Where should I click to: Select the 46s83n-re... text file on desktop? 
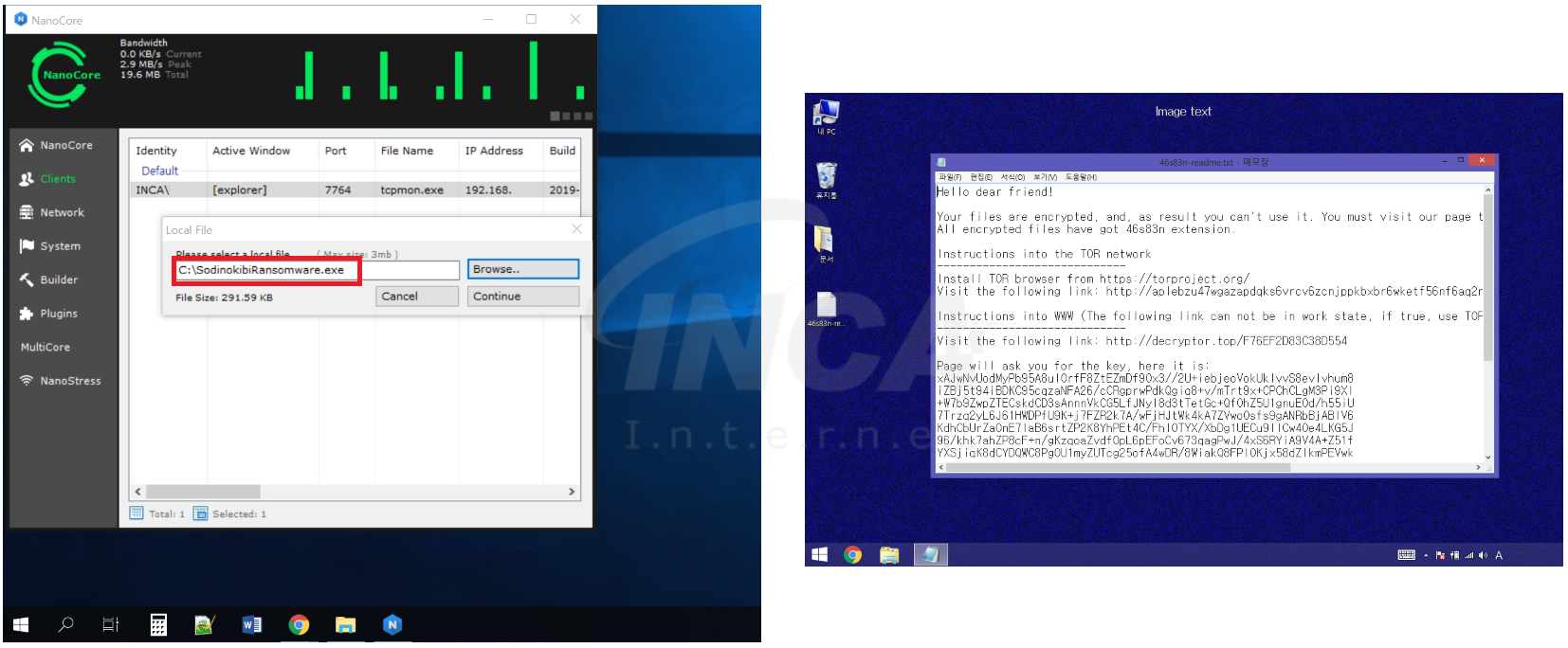(826, 309)
